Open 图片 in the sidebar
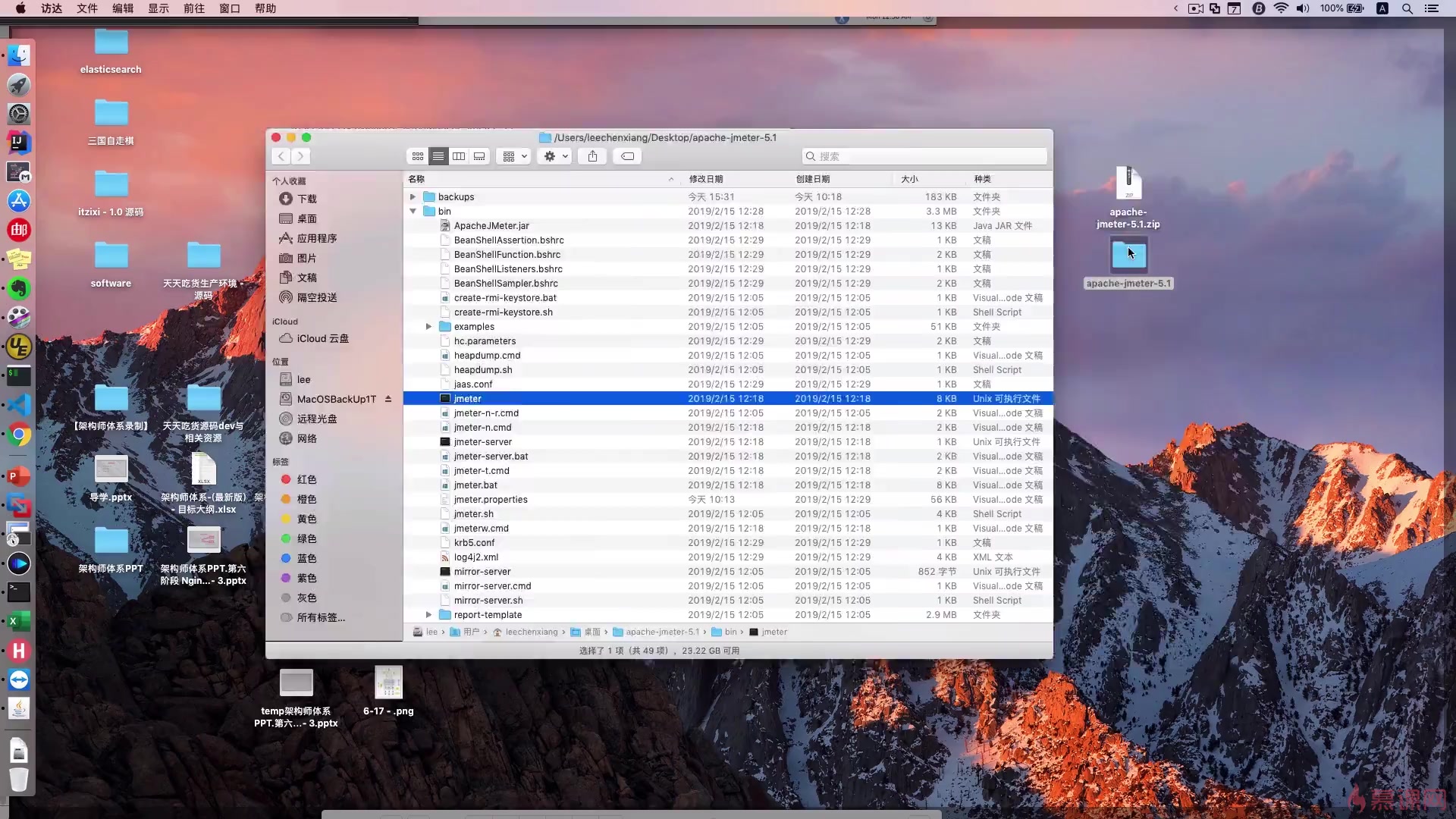This screenshot has height=819, width=1456. click(x=306, y=258)
